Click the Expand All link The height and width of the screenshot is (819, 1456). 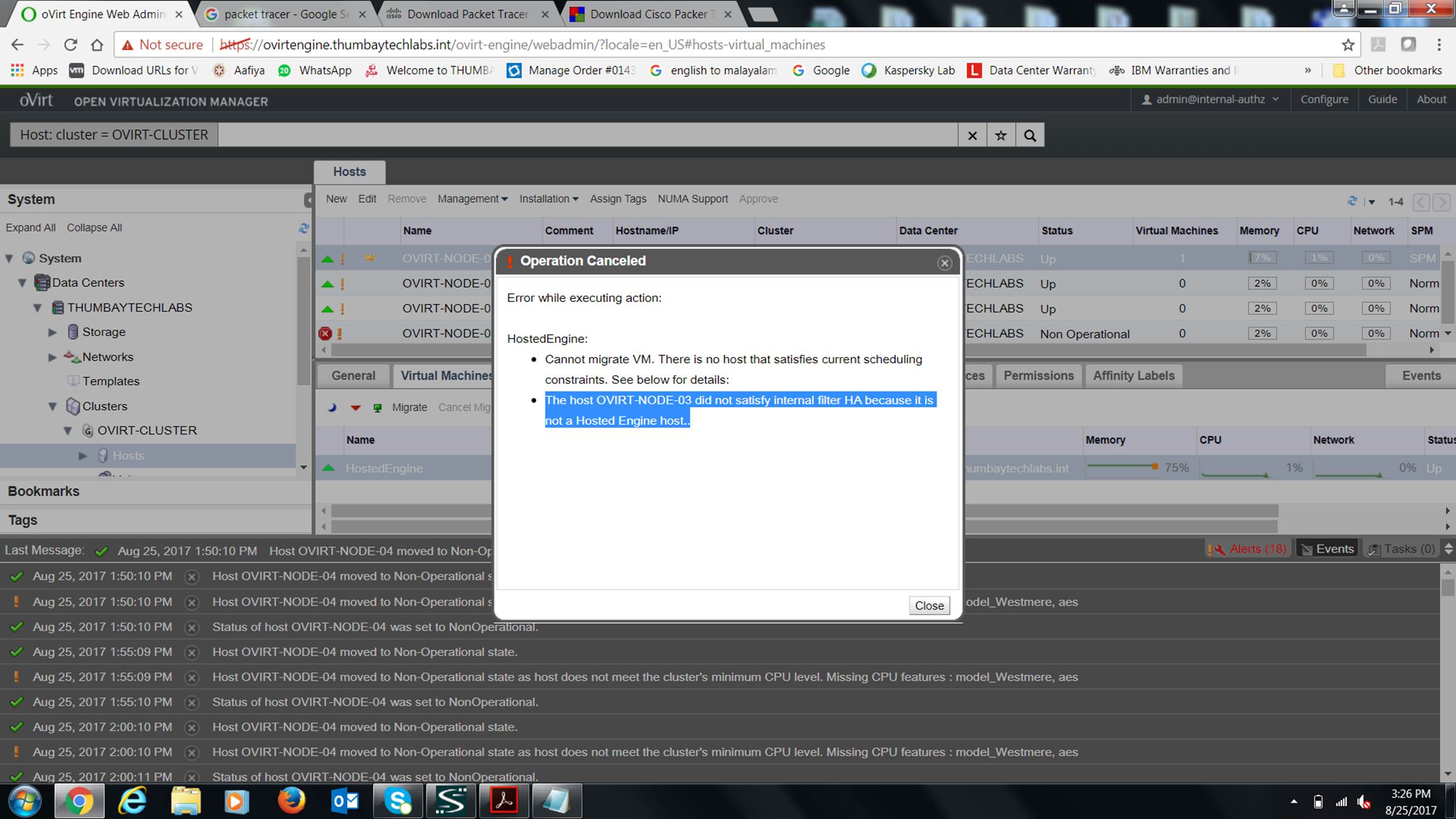tap(30, 227)
